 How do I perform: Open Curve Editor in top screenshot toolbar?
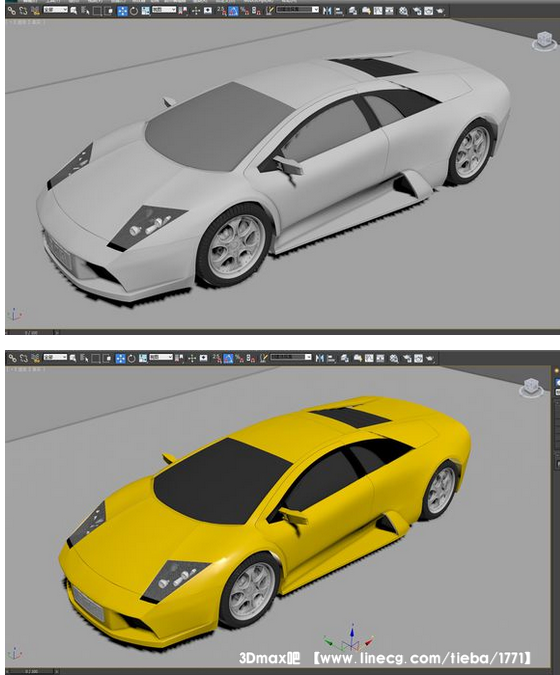[378, 10]
